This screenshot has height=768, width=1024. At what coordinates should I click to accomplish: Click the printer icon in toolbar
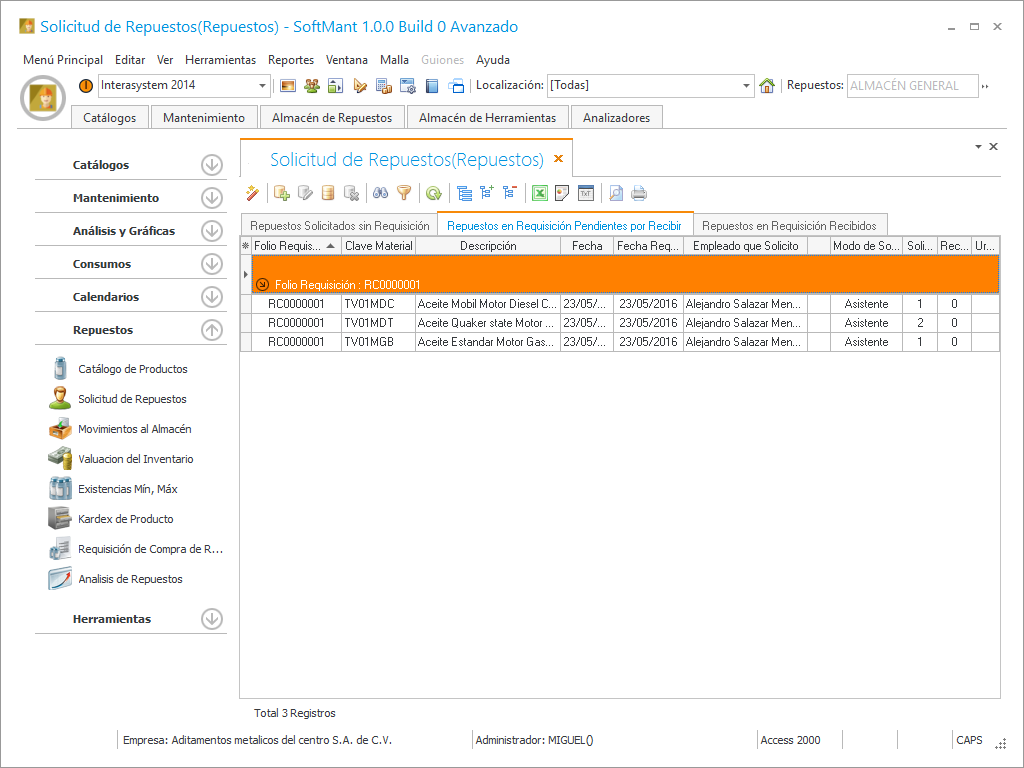tap(639, 193)
